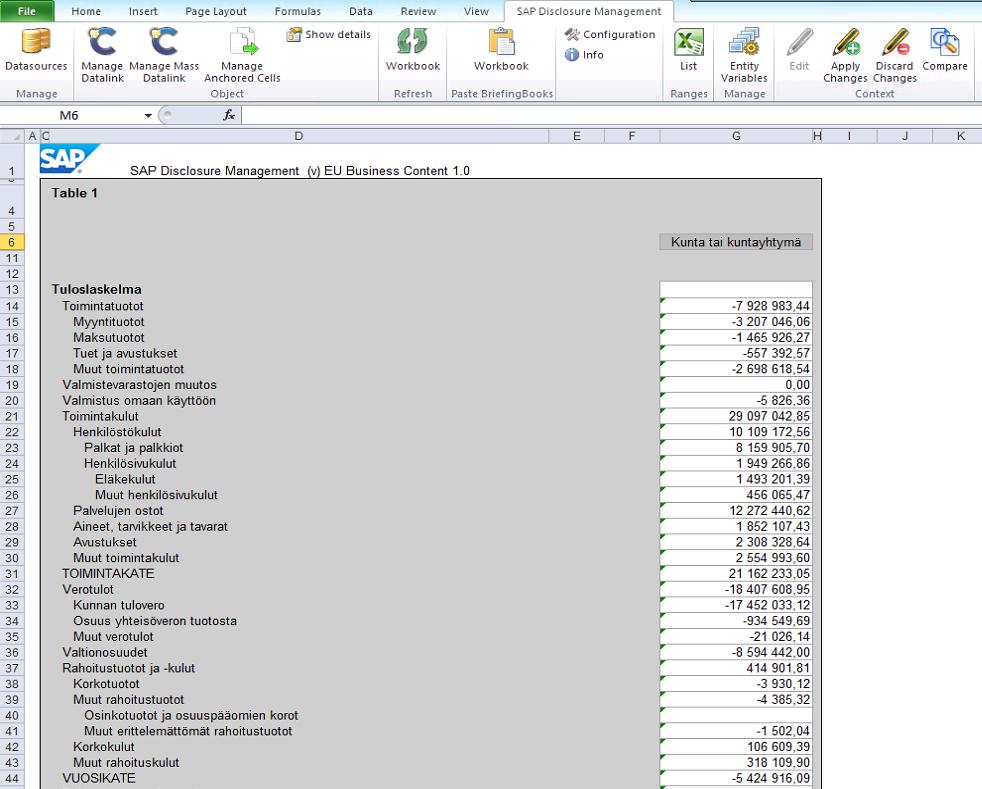The image size is (982, 789).
Task: Click into the formula bar
Action: [x=611, y=115]
